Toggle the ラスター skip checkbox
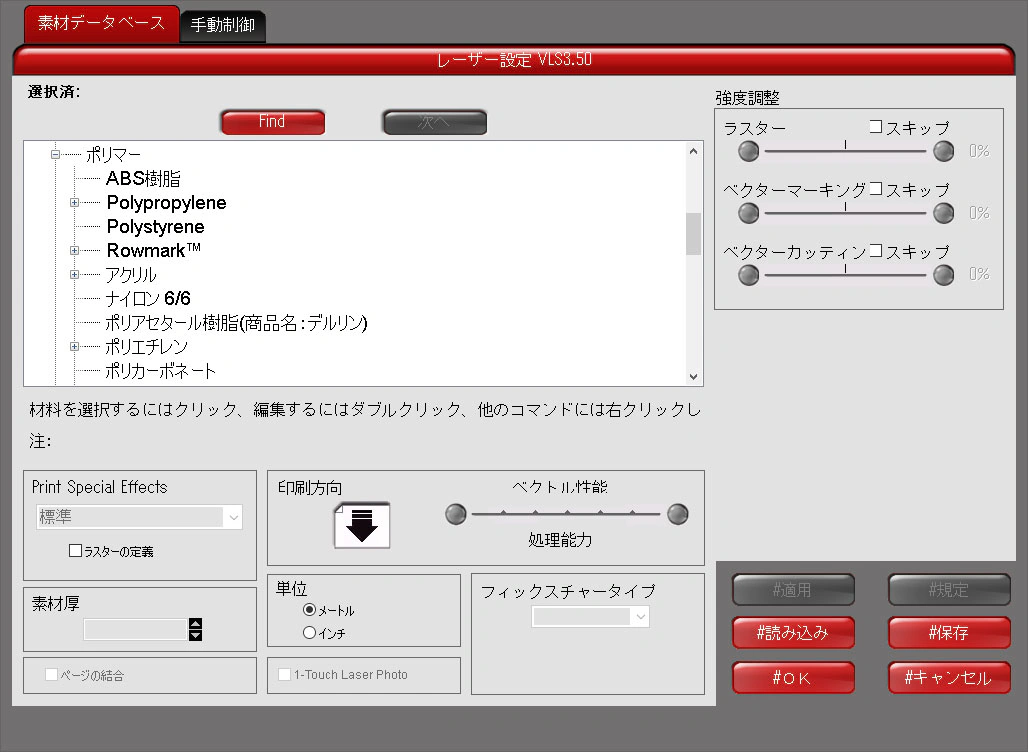 [876, 127]
